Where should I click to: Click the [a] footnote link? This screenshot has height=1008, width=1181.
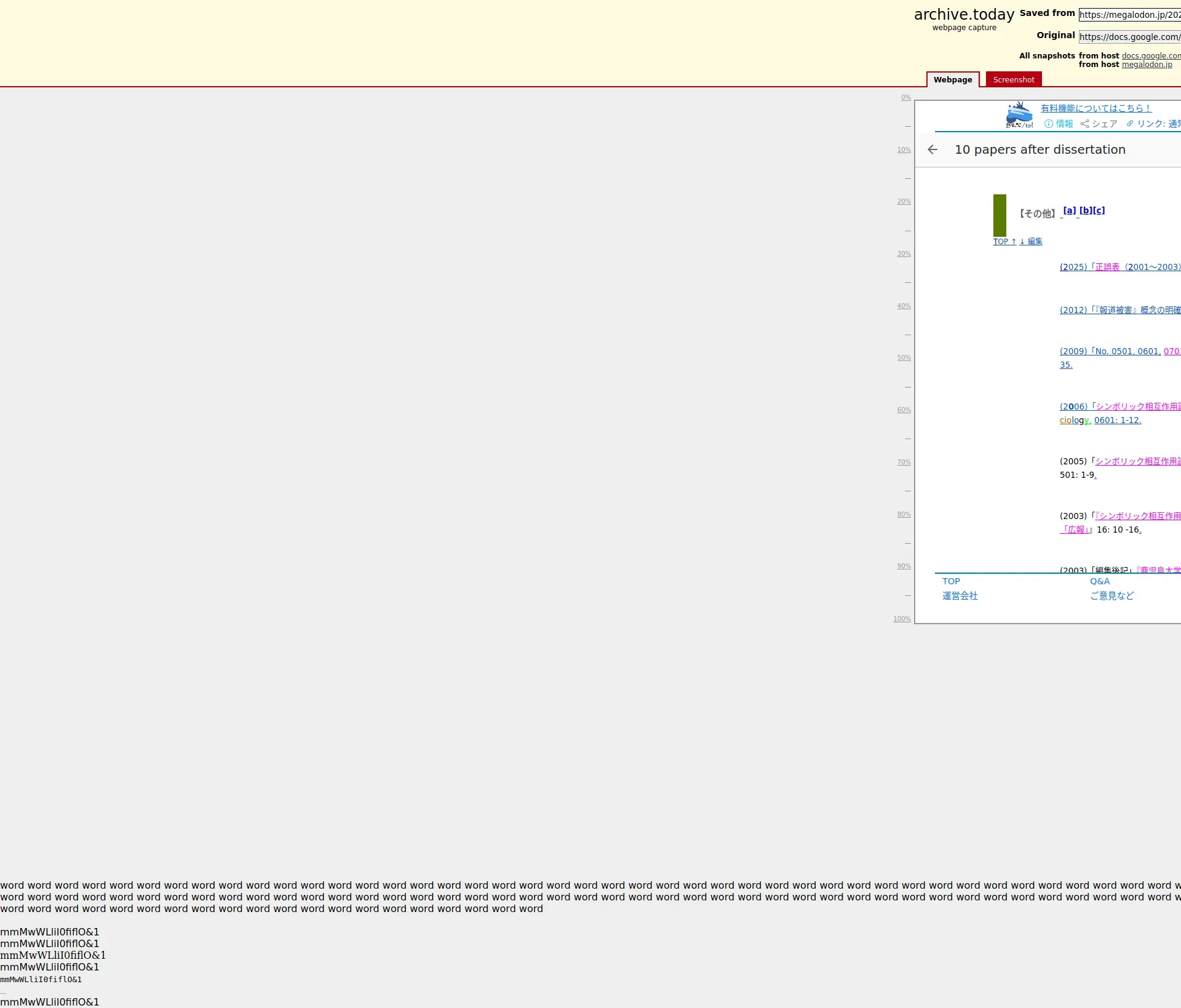click(x=1070, y=210)
